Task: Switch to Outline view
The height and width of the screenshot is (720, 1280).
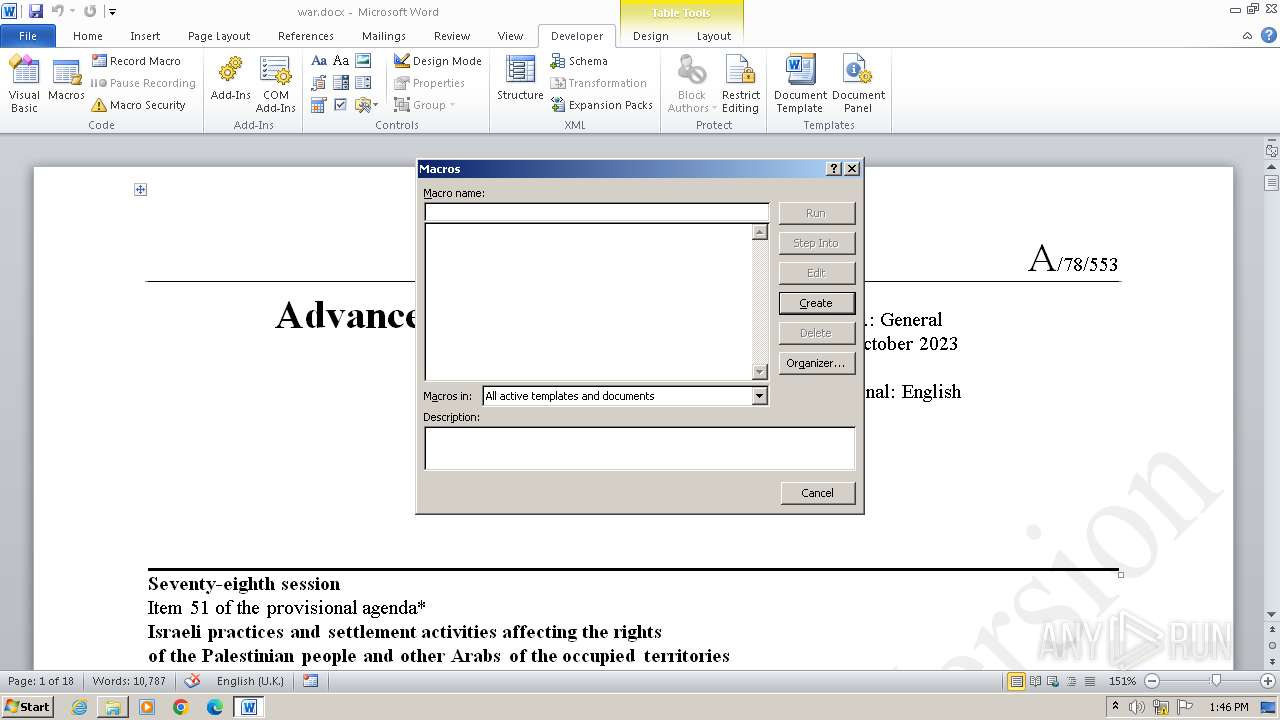Action: [x=1070, y=681]
